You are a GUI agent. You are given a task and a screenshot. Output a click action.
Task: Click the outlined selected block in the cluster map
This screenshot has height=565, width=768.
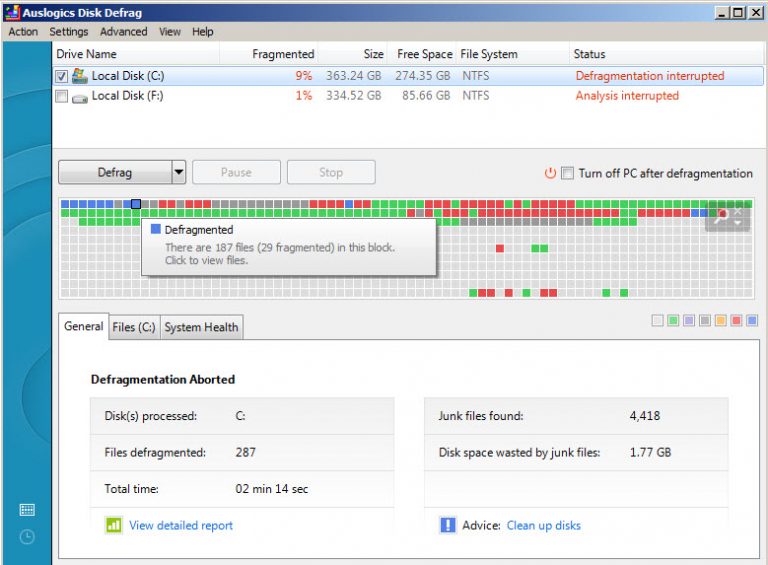(136, 204)
